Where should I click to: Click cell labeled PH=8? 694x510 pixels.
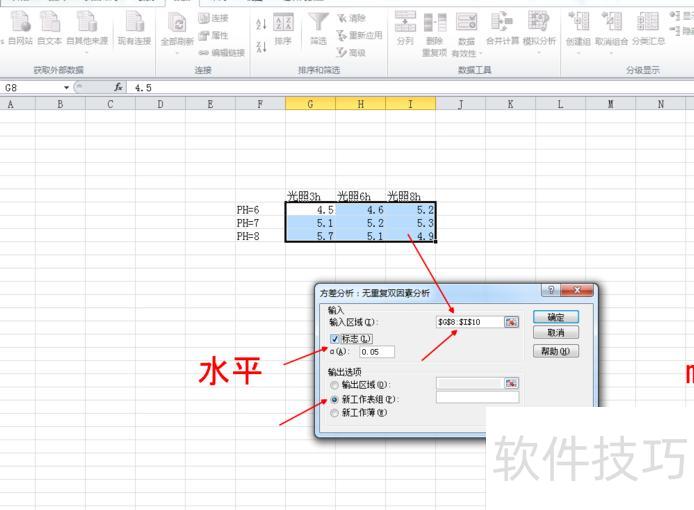click(x=260, y=236)
